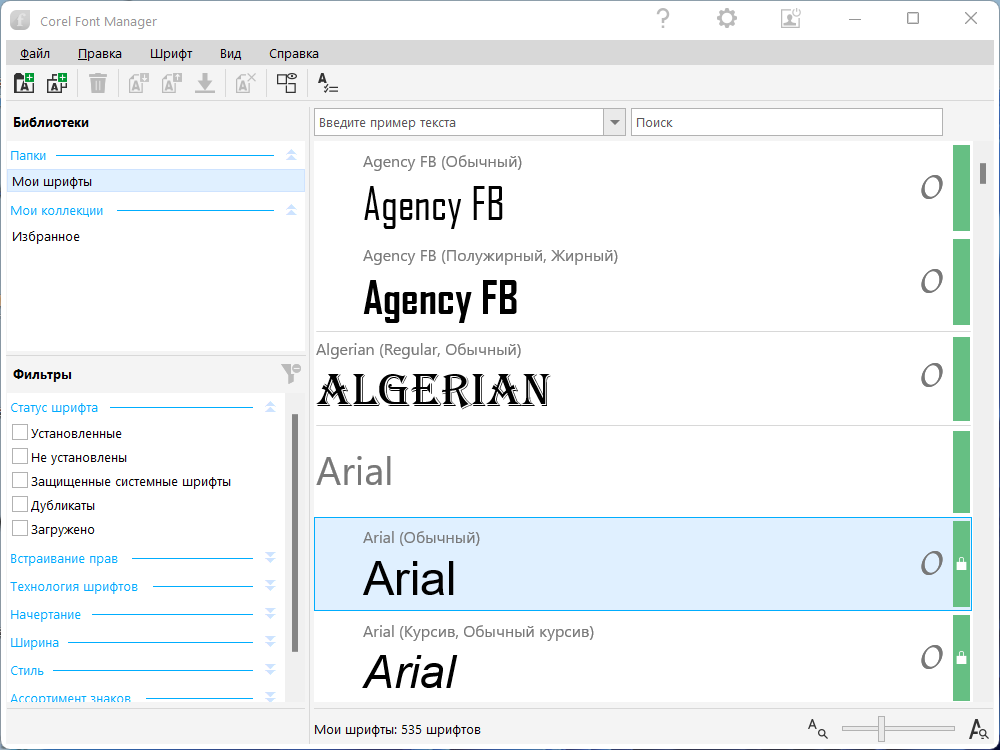Click the lock icon on Arial (Курсив)
The image size is (1000, 750).
[x=961, y=658]
